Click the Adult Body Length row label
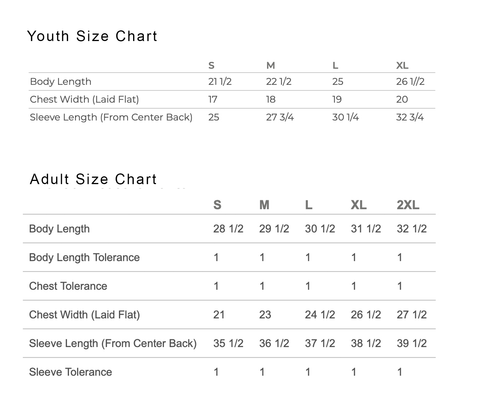 [59, 229]
